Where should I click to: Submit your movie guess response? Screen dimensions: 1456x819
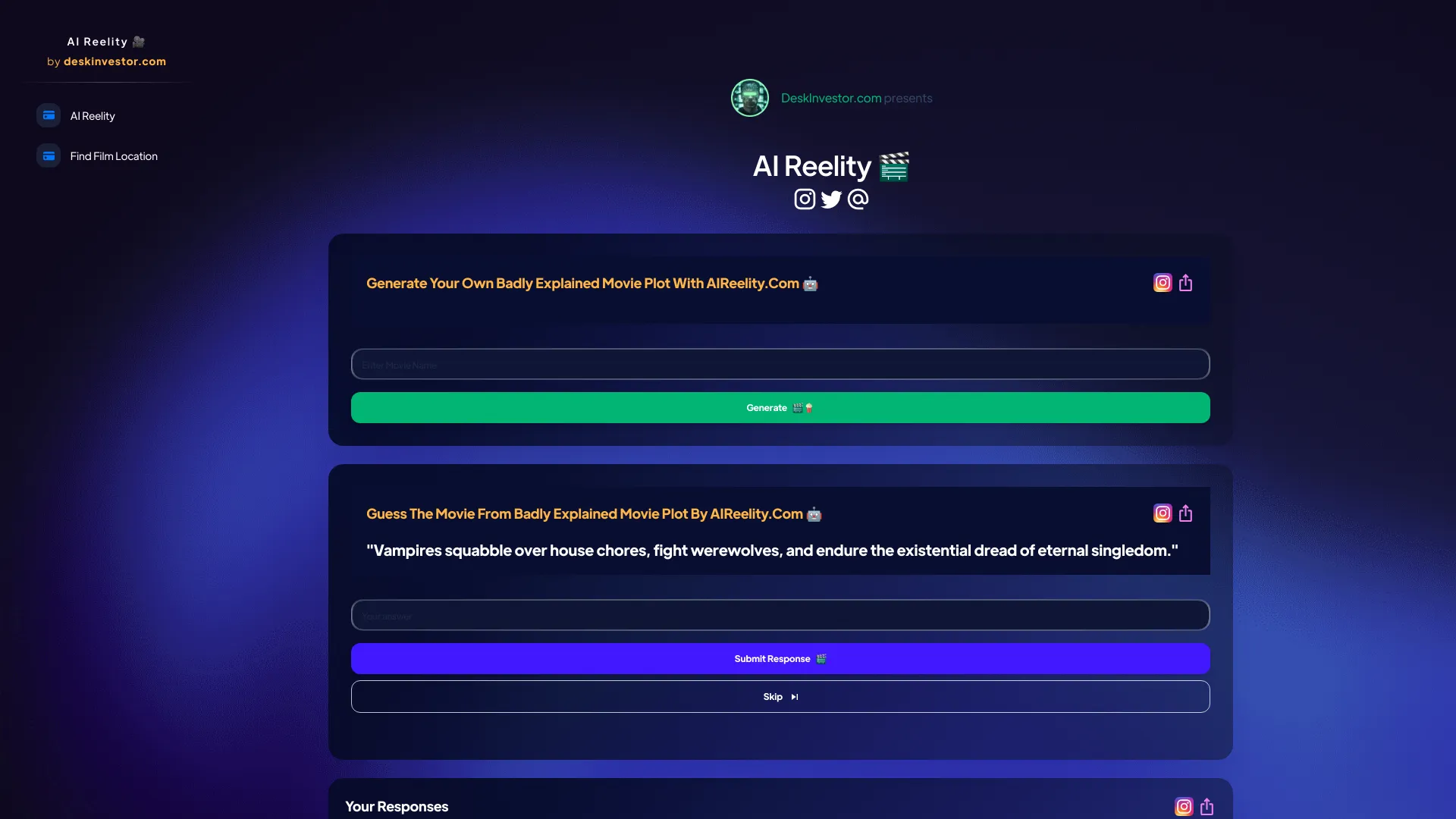tap(780, 658)
